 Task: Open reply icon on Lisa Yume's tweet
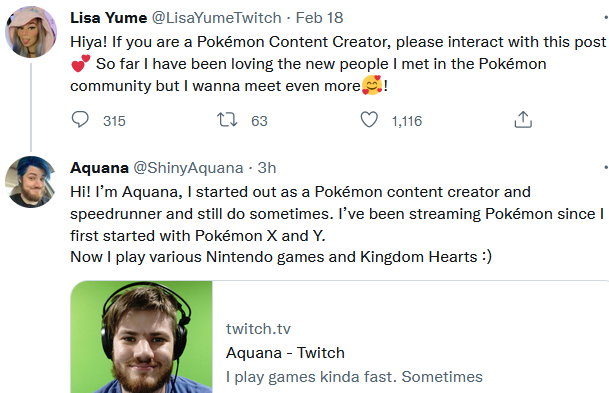pyautogui.click(x=80, y=120)
